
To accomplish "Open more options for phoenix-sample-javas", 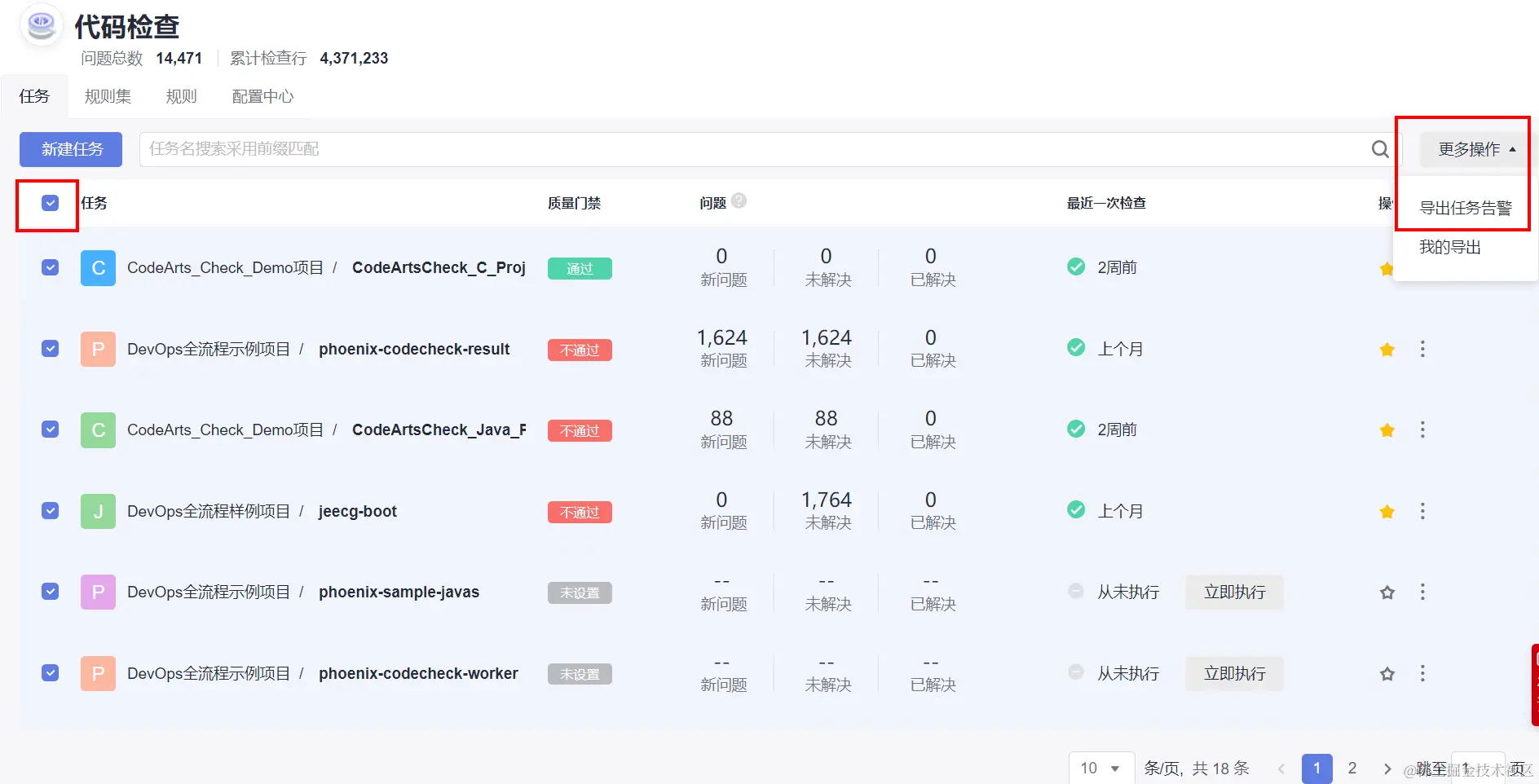I will coord(1422,592).
